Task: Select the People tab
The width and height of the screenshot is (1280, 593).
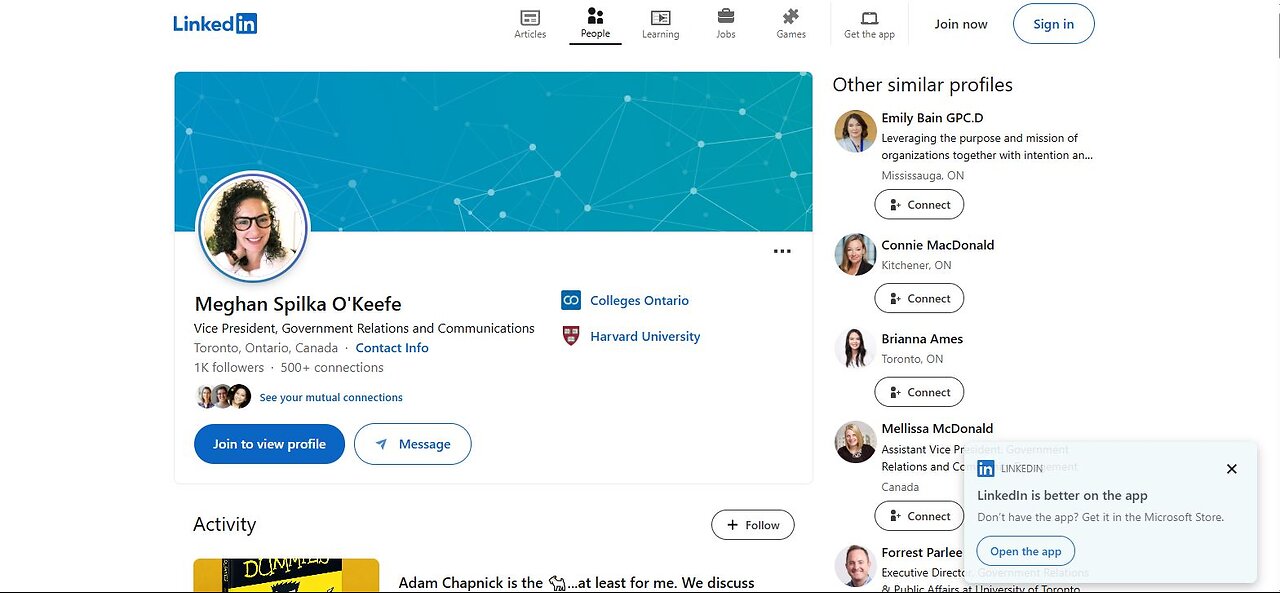Action: (x=596, y=23)
